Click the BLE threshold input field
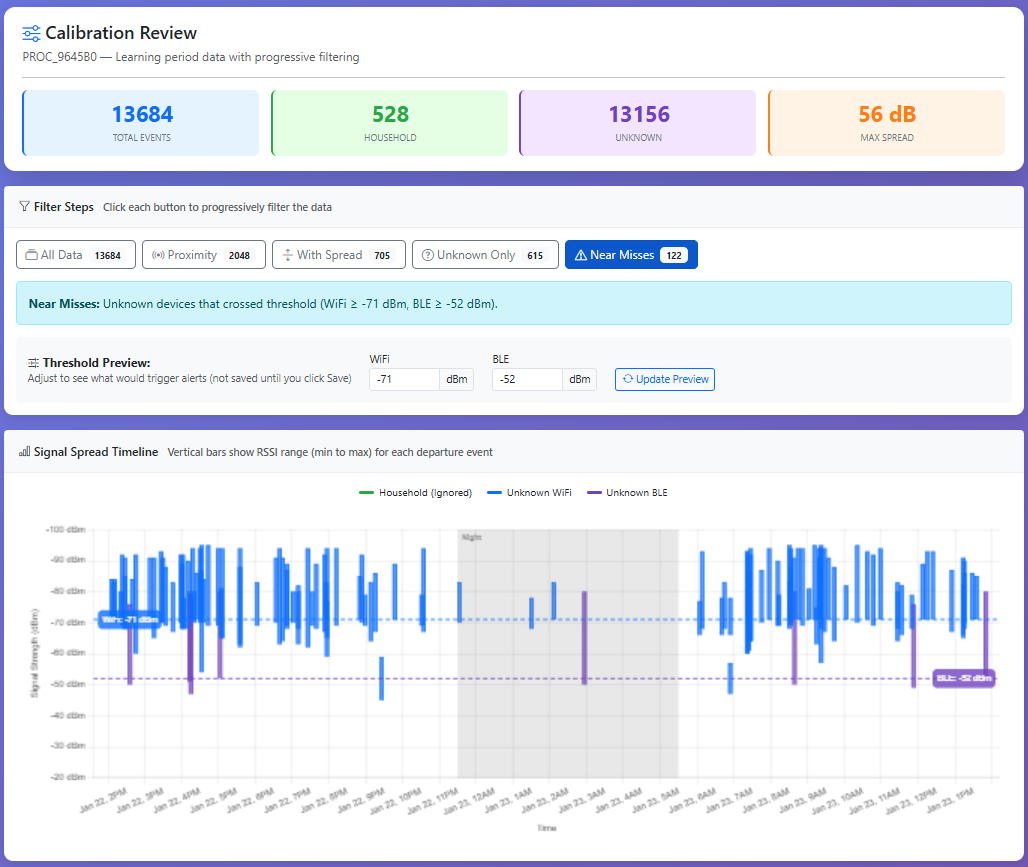Image resolution: width=1028 pixels, height=867 pixels. 527,379
